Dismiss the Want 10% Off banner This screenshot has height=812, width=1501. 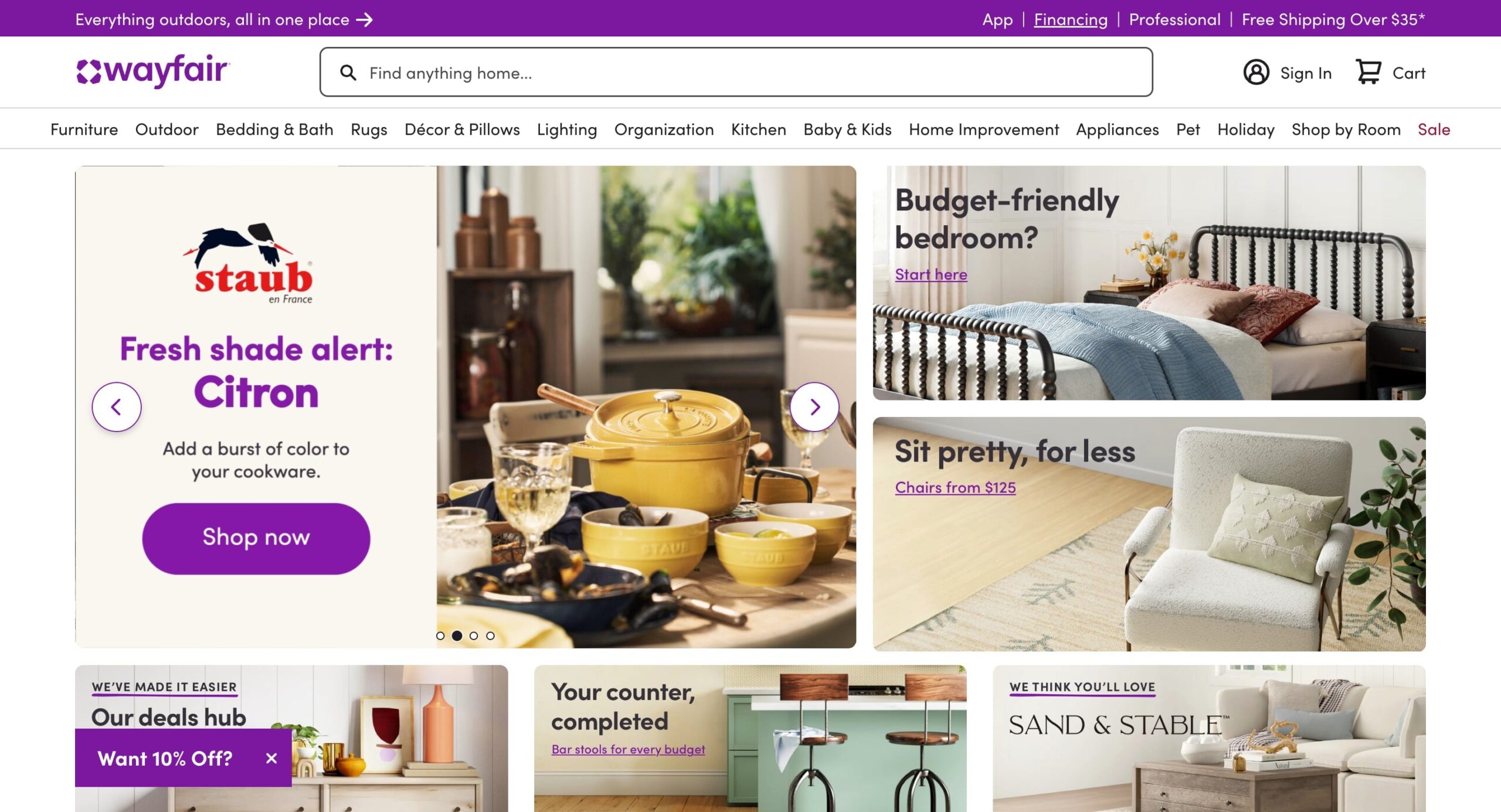pos(271,758)
